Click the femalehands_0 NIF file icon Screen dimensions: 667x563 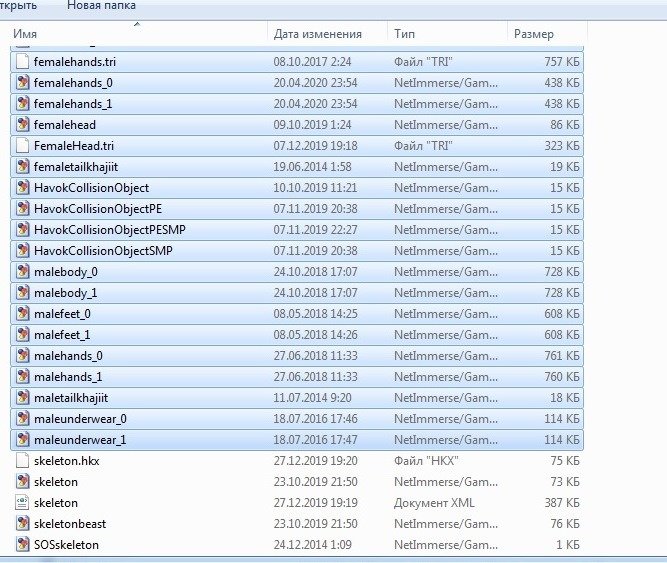click(x=24, y=83)
